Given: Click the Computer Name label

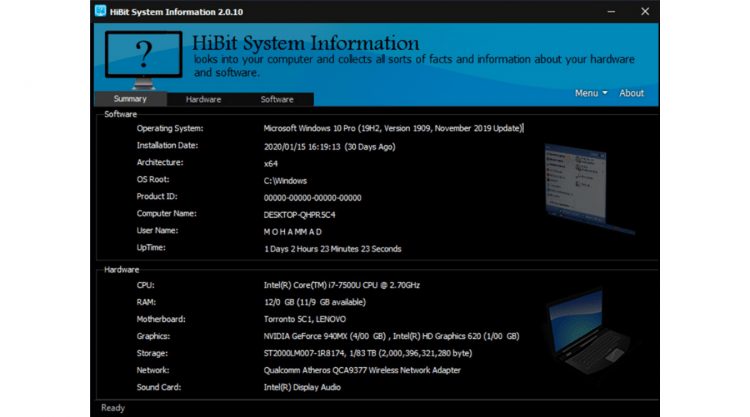Looking at the screenshot, I should click(166, 213).
